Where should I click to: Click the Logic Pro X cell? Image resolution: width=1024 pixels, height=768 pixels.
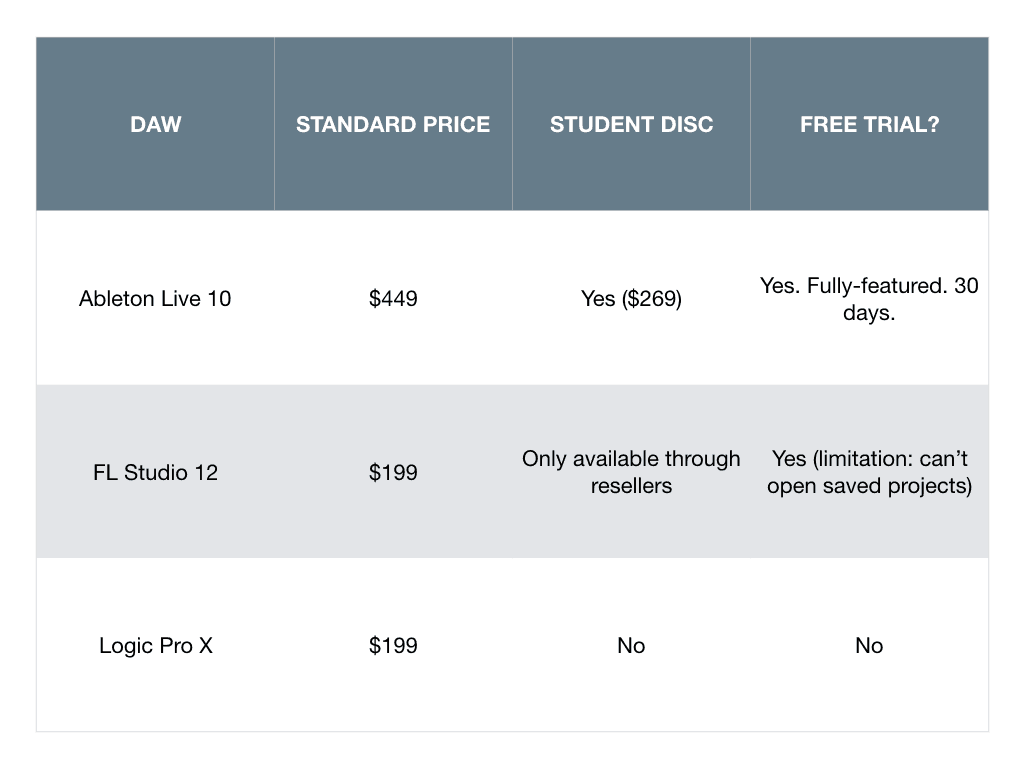[x=155, y=645]
